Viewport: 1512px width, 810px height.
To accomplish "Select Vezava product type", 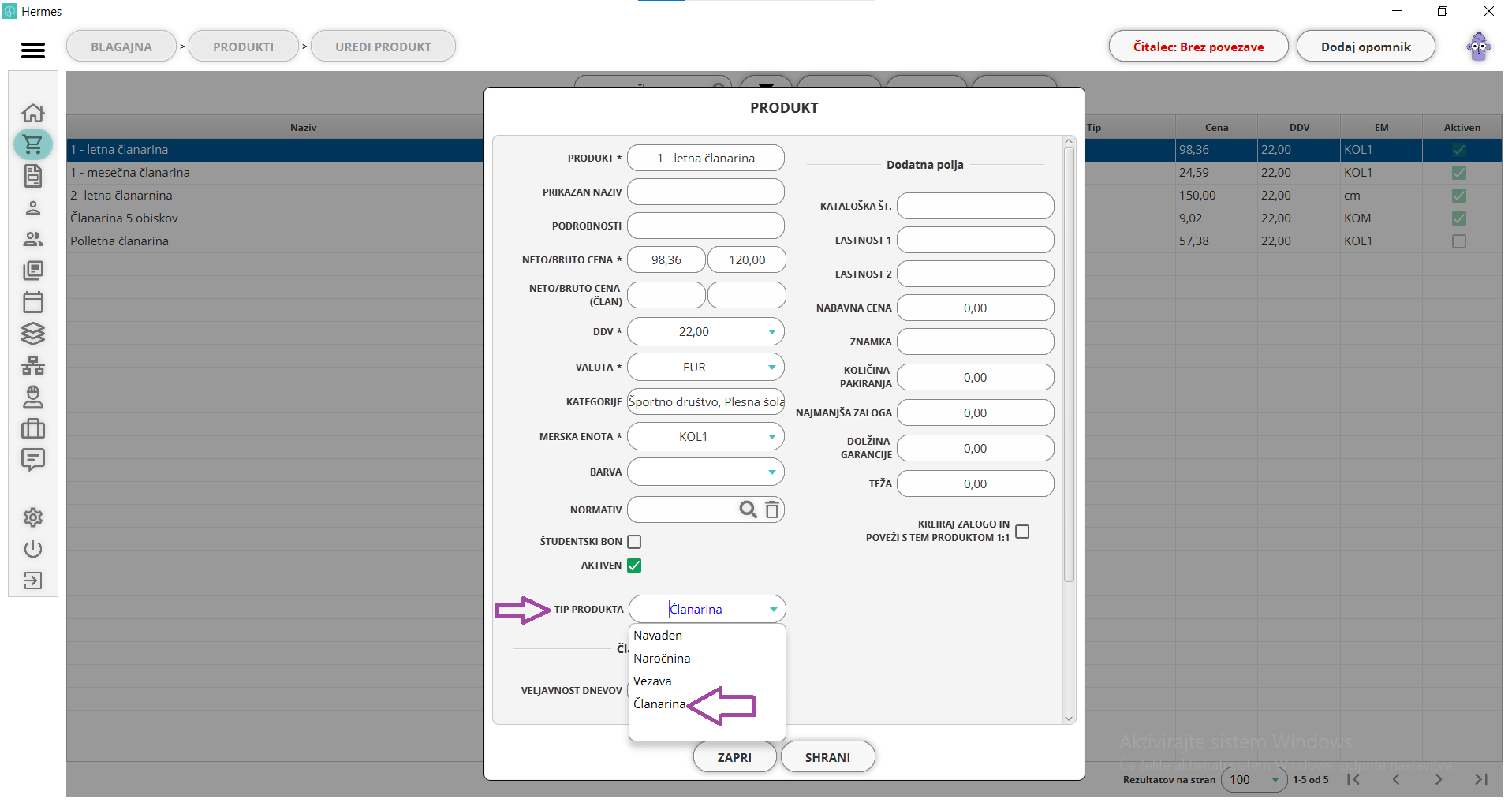I will coord(707,681).
